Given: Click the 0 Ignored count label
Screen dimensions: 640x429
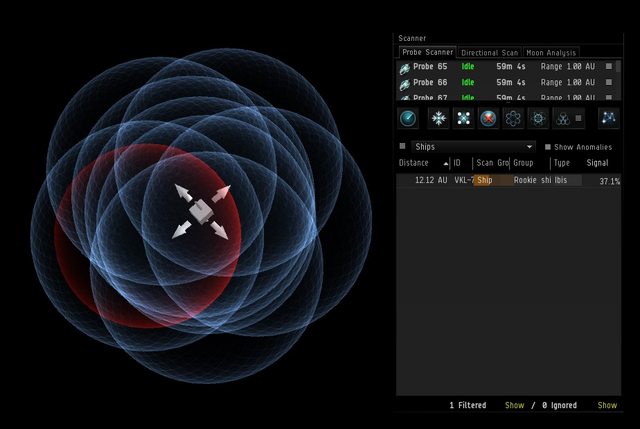Looking at the screenshot, I should (559, 405).
